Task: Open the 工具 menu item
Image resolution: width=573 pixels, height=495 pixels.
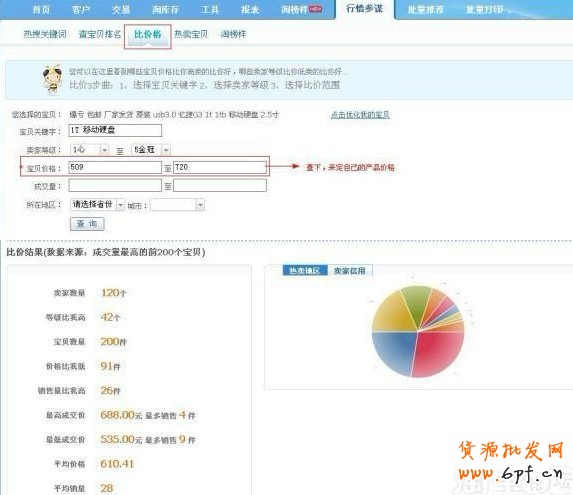Action: (x=210, y=9)
